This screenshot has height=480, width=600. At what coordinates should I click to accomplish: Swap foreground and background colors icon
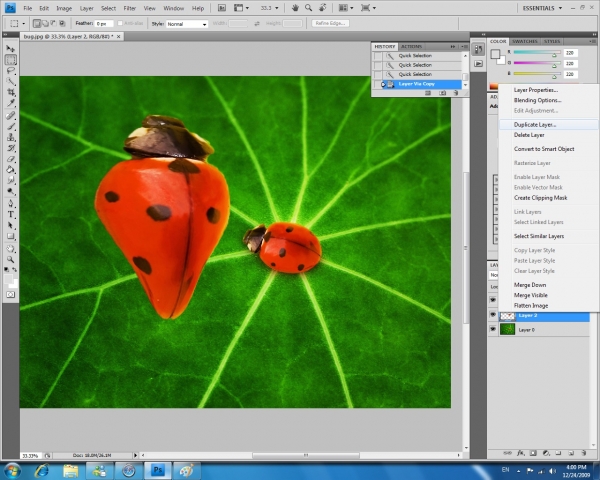pos(15,270)
